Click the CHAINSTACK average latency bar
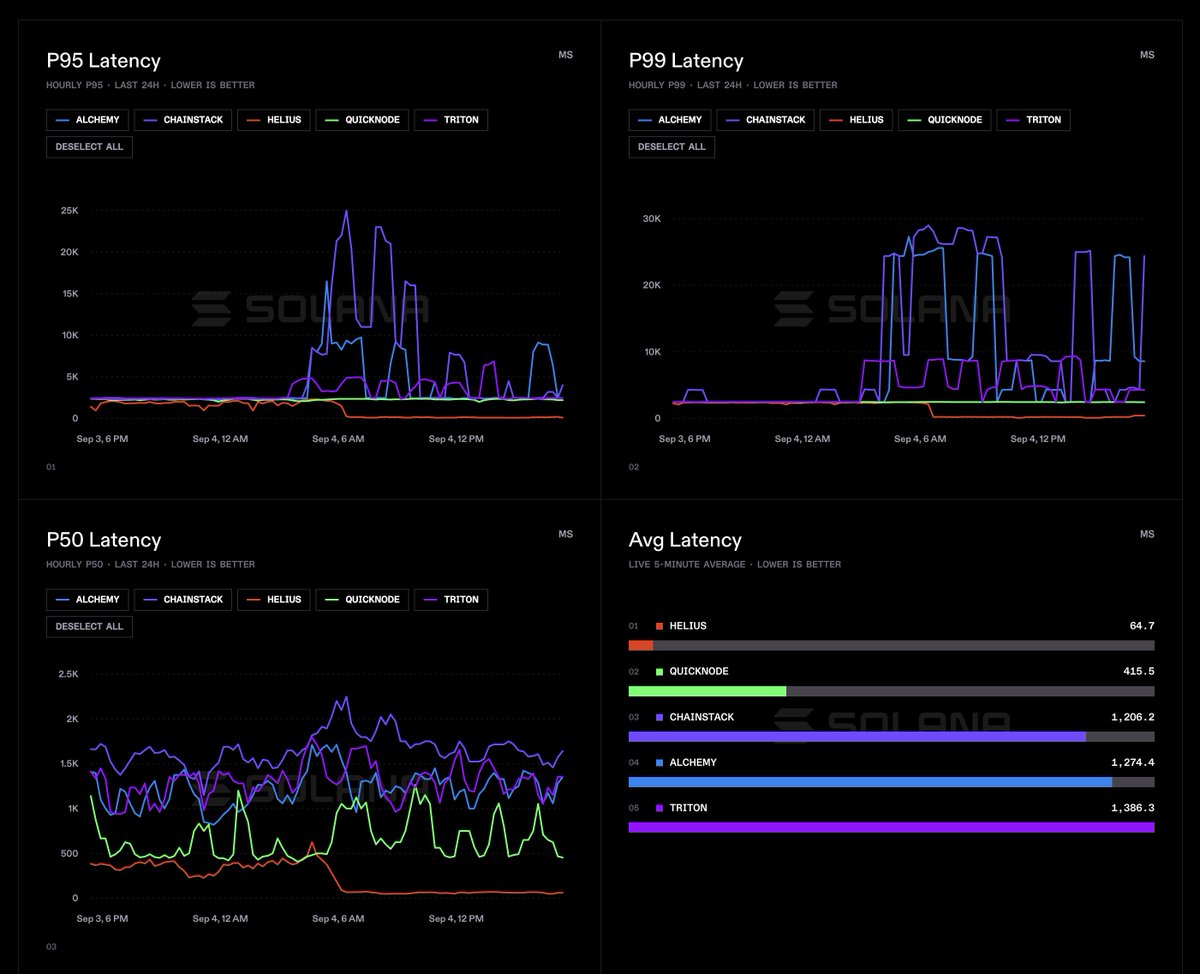 tap(891, 737)
